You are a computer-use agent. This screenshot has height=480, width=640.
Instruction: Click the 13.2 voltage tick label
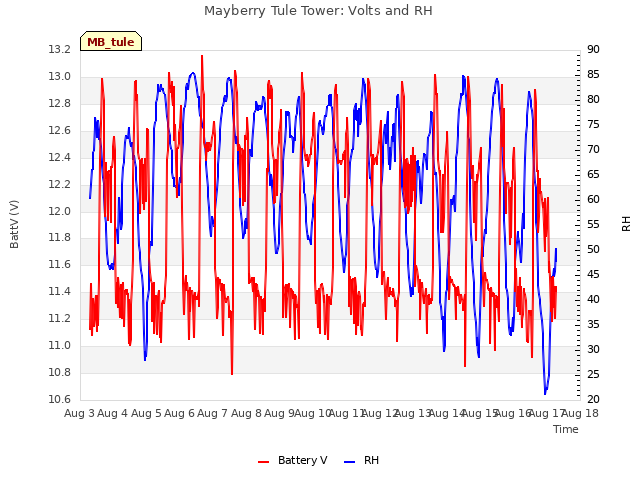(60, 50)
